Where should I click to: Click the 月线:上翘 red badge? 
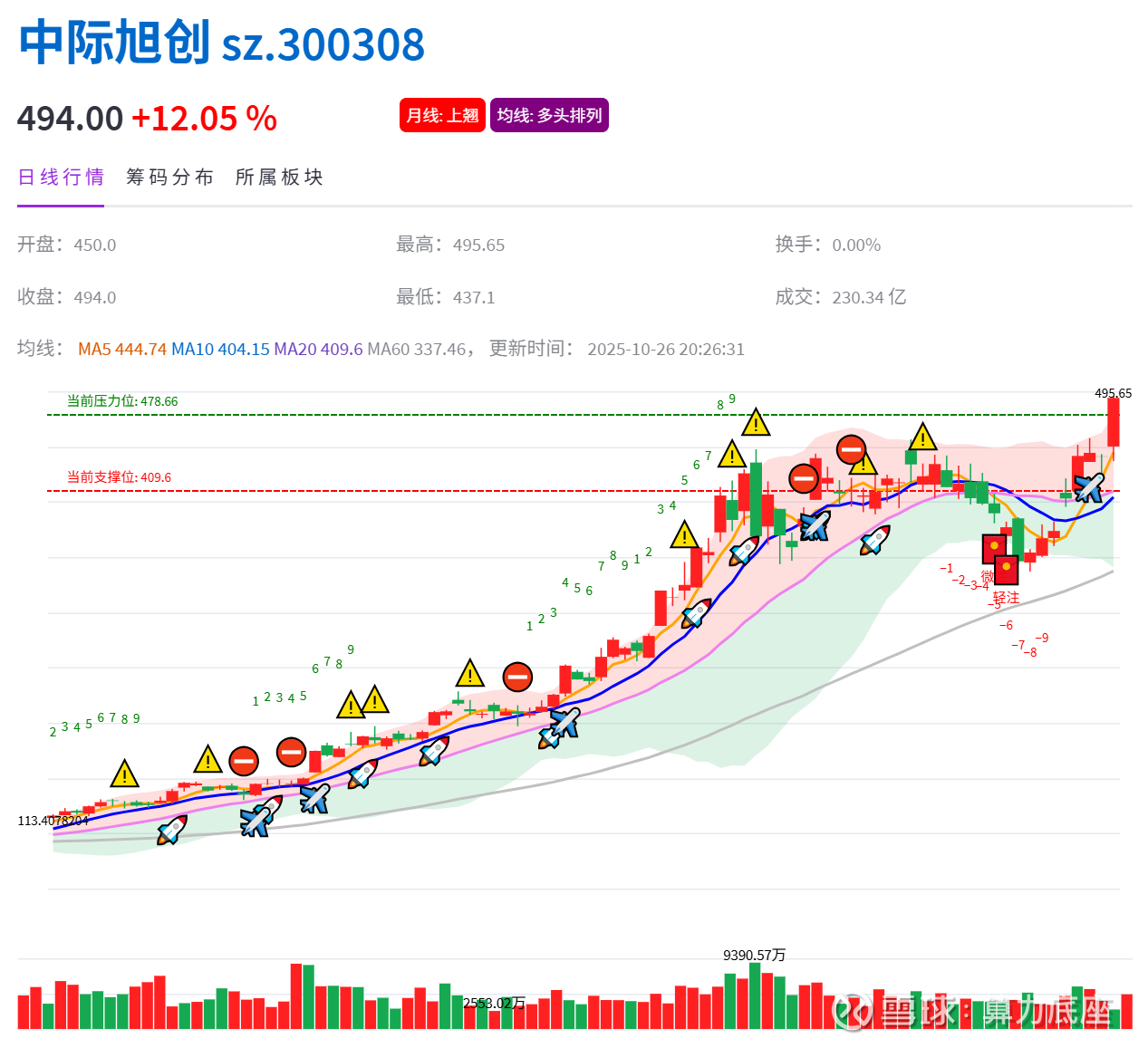442,115
